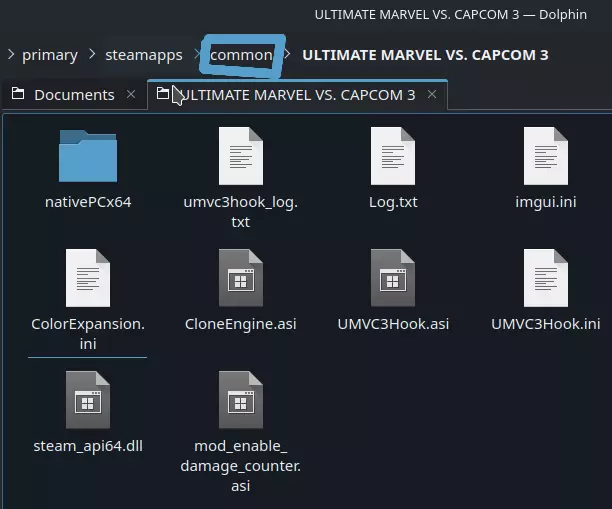Image resolution: width=612 pixels, height=509 pixels.
Task: Select the CloneEngine.asi file icon
Action: tap(241, 278)
